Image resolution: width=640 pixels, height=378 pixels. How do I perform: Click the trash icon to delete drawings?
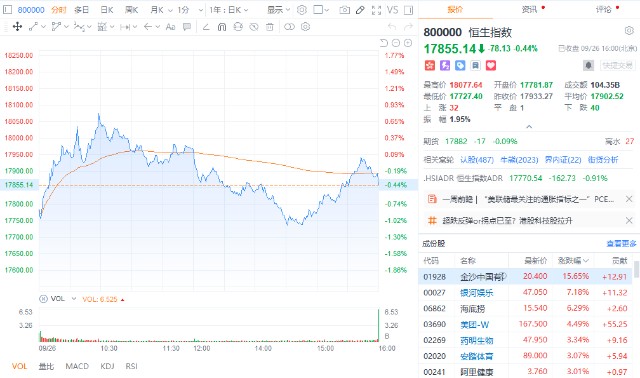pyautogui.click(x=269, y=27)
